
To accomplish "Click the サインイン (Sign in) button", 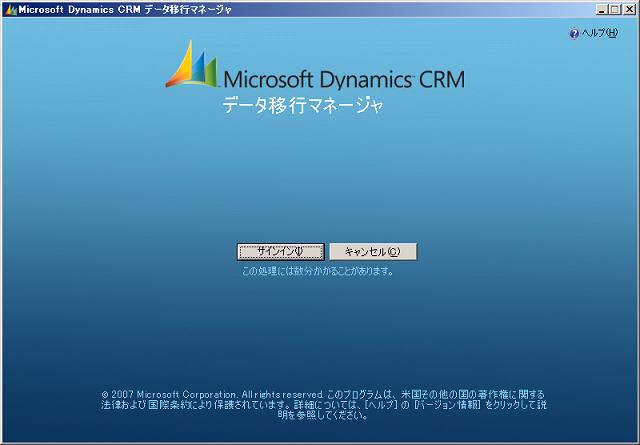I will [281, 252].
